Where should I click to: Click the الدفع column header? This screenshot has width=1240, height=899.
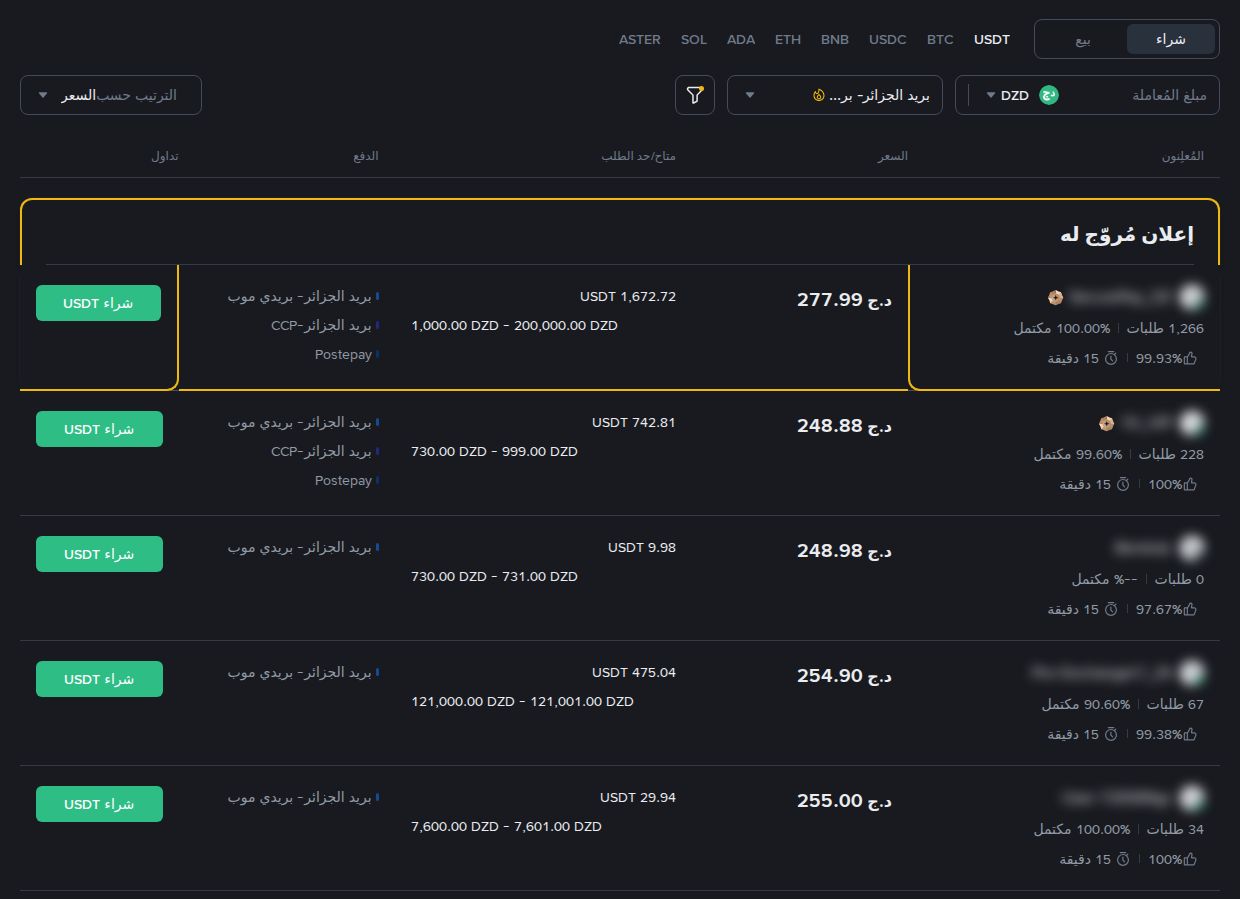[x=366, y=157]
